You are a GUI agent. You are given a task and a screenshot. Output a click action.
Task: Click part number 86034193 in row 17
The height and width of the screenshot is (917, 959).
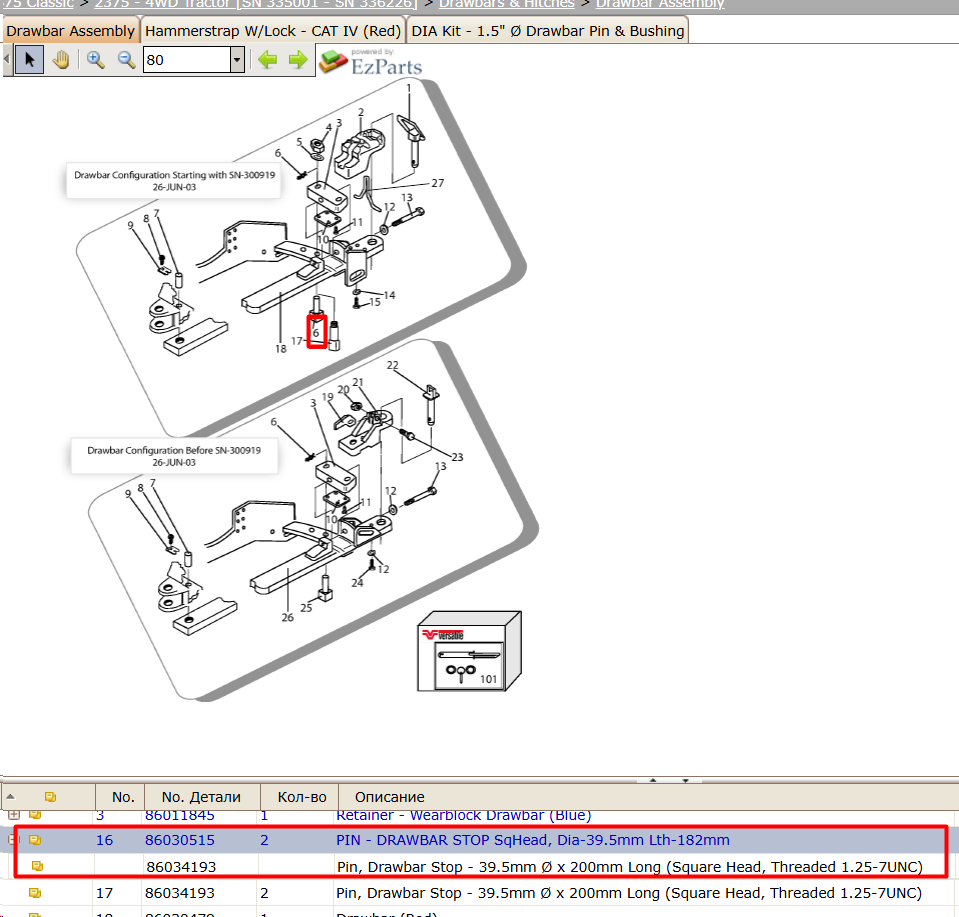180,893
